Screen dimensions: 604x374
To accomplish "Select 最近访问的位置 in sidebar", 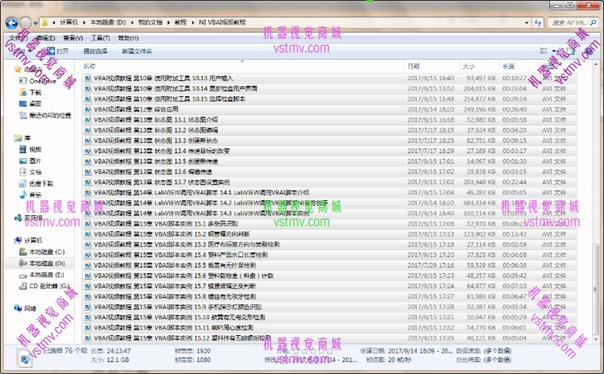I will 45,115.
